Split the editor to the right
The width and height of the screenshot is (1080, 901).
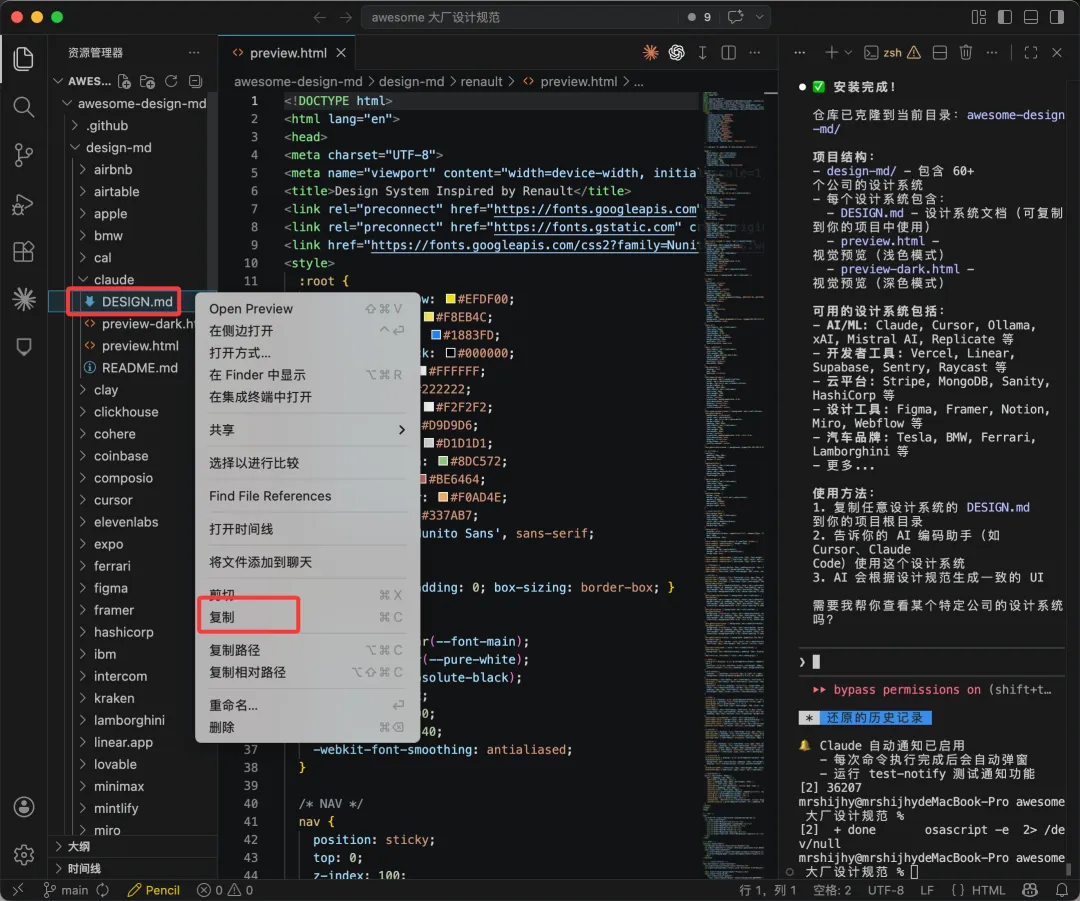tap(729, 52)
